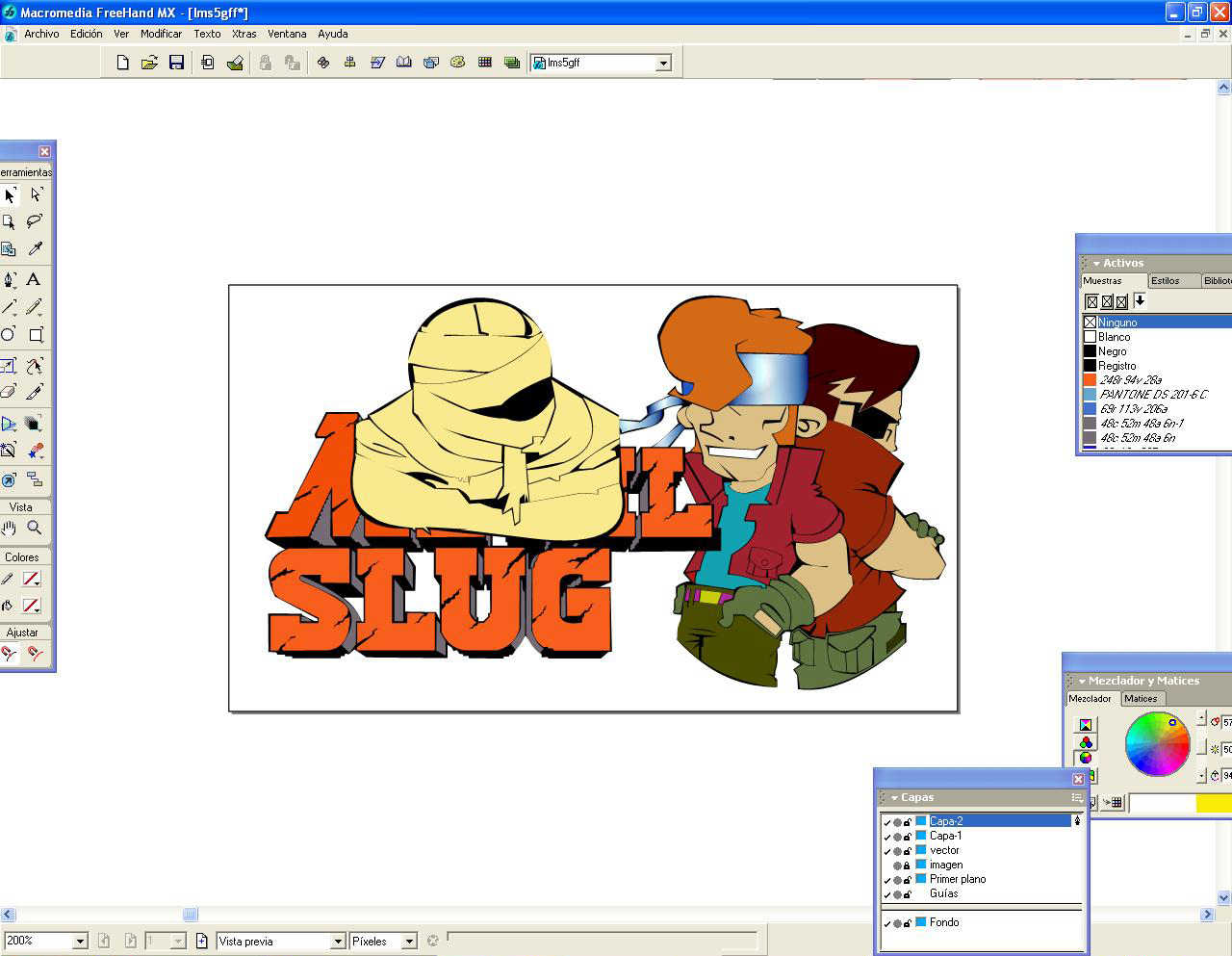This screenshot has width=1232, height=956.
Task: Close the Herramientas tools panel
Action: tap(44, 152)
